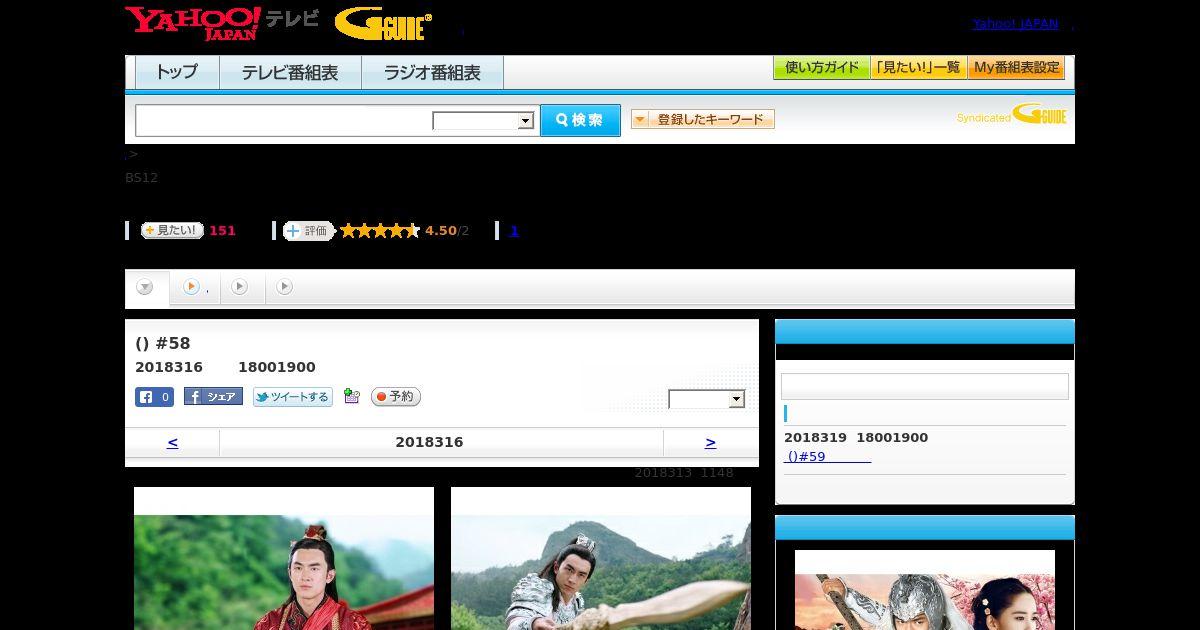Go to next day with > link
Image resolution: width=1200 pixels, height=630 pixels.
710,442
